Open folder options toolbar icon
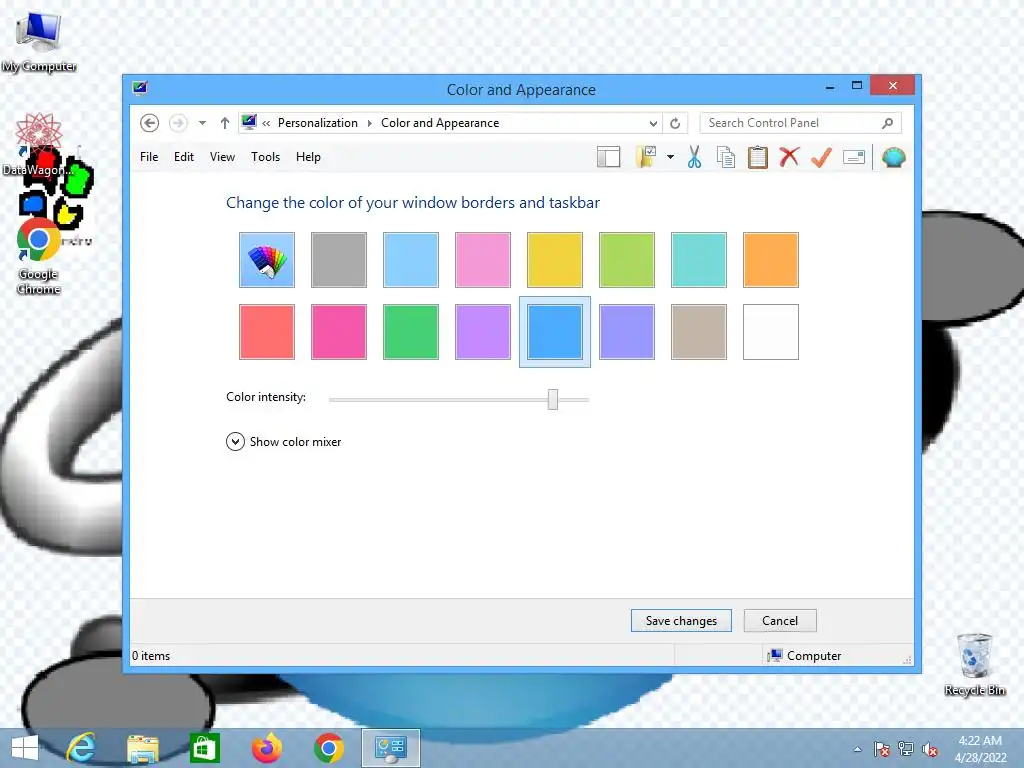 [646, 157]
